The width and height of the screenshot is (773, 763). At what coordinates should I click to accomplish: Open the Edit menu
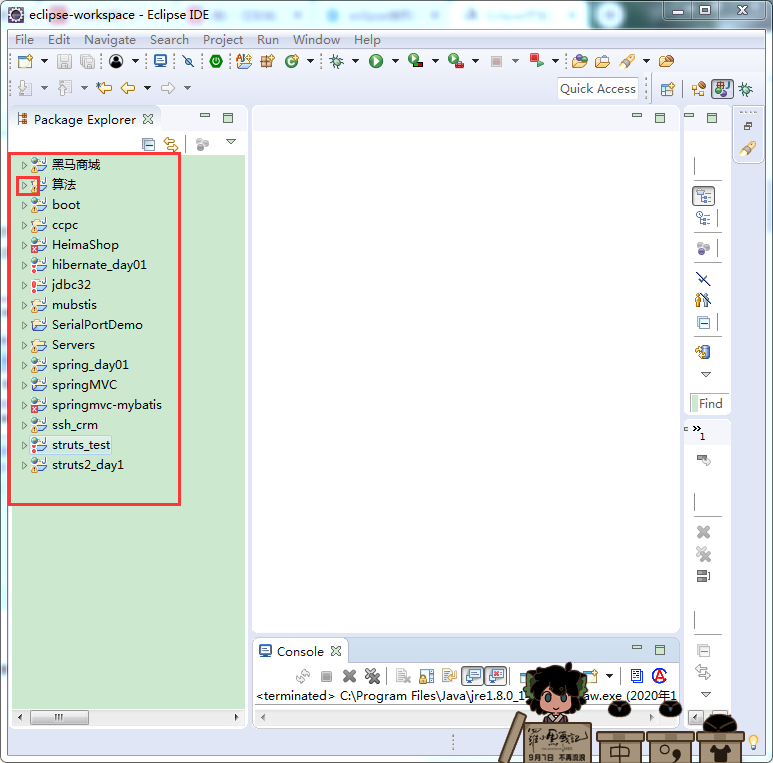point(59,39)
